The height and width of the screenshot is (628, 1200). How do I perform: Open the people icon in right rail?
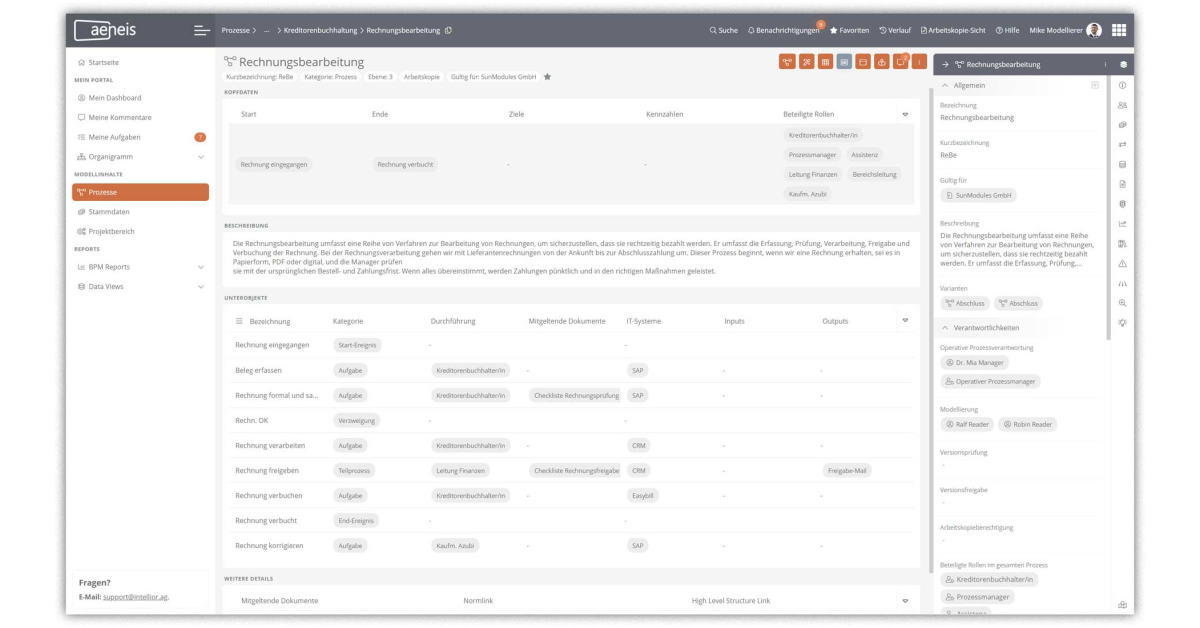click(1122, 105)
